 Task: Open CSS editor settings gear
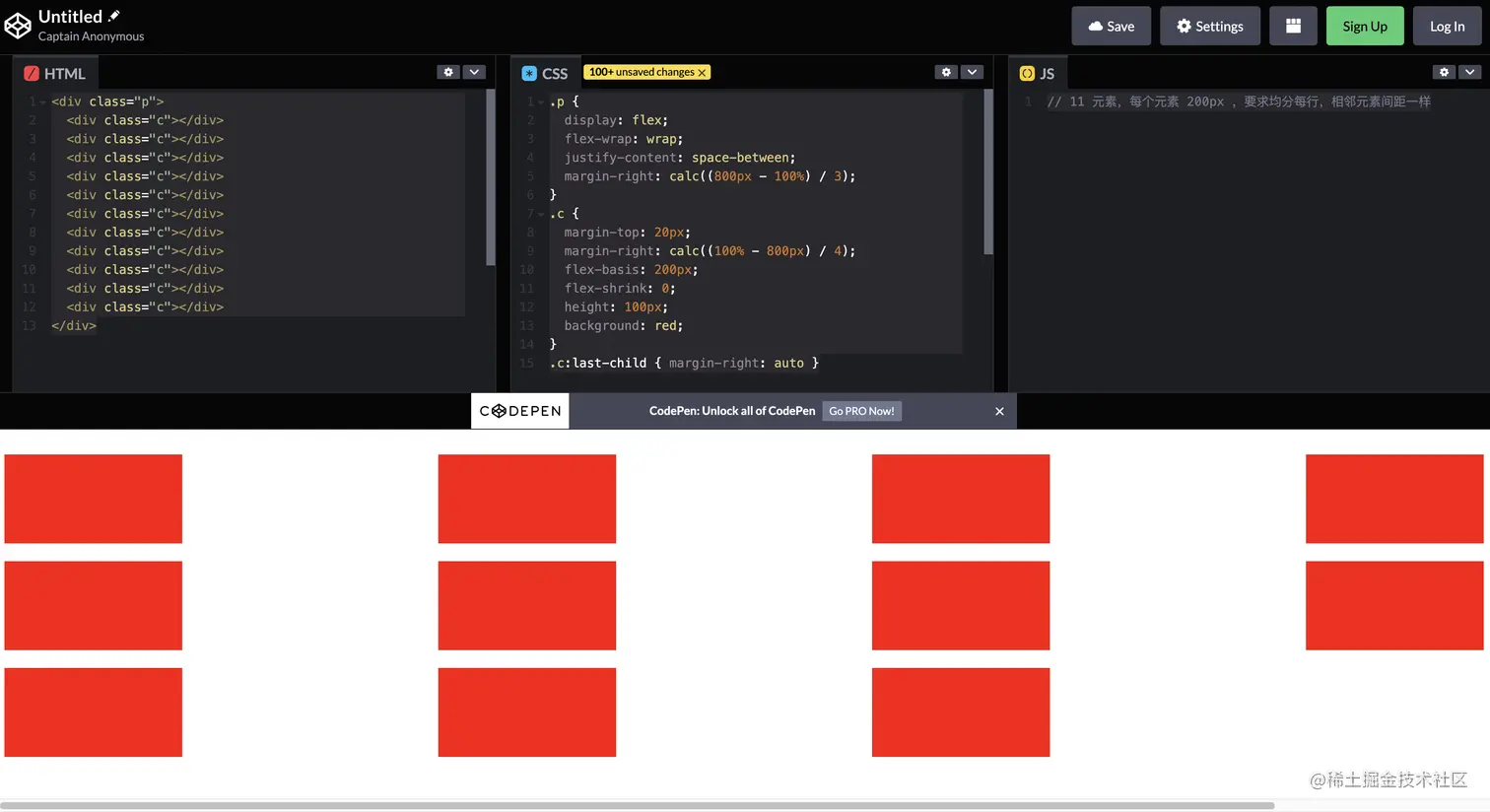[946, 72]
